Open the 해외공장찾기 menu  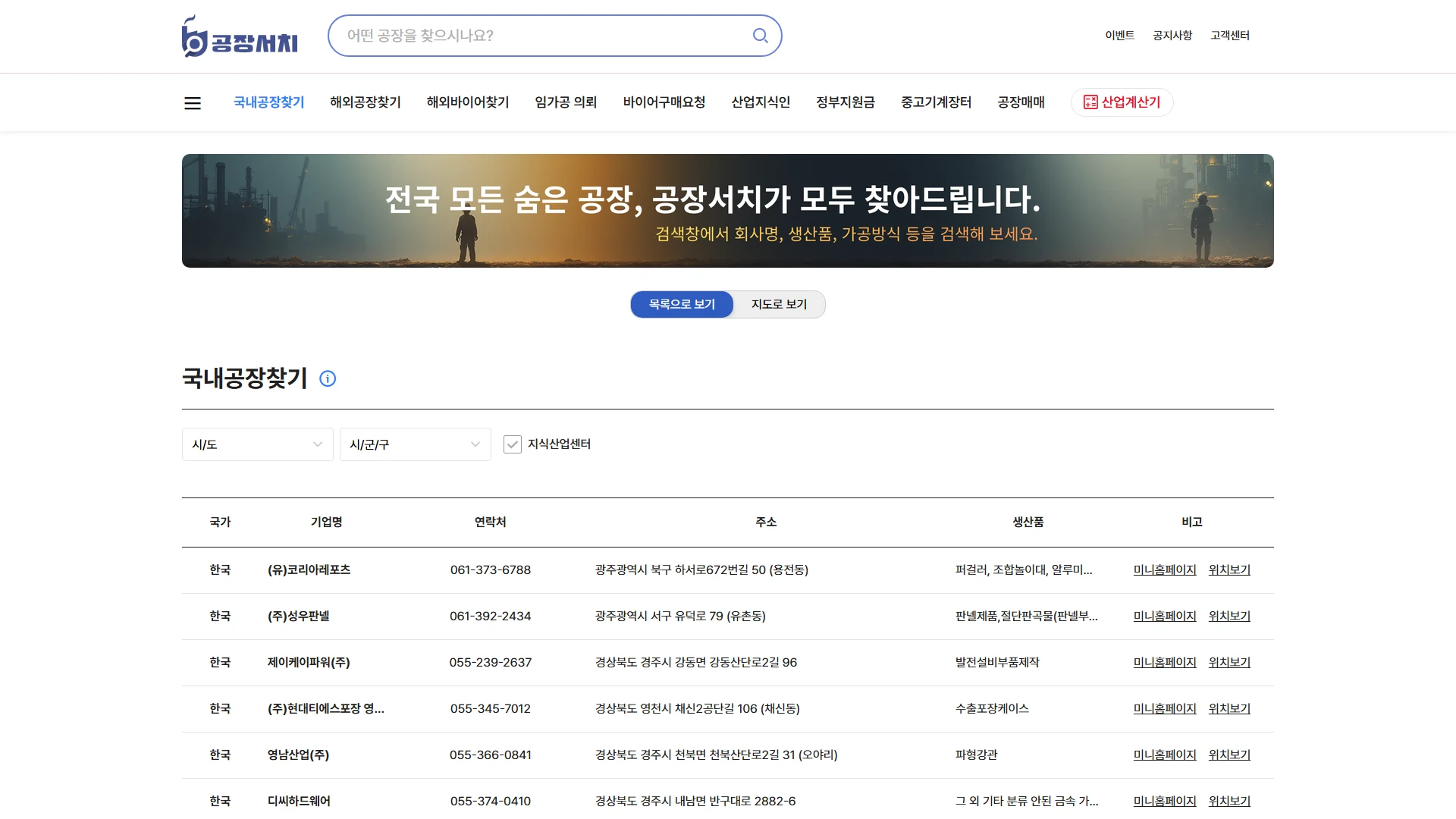click(366, 102)
